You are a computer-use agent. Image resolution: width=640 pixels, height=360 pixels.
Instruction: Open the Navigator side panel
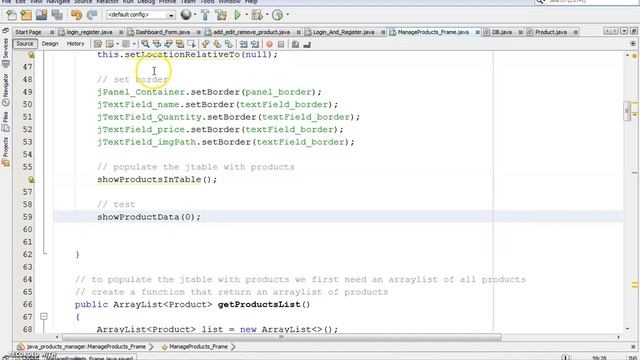[x=6, y=90]
